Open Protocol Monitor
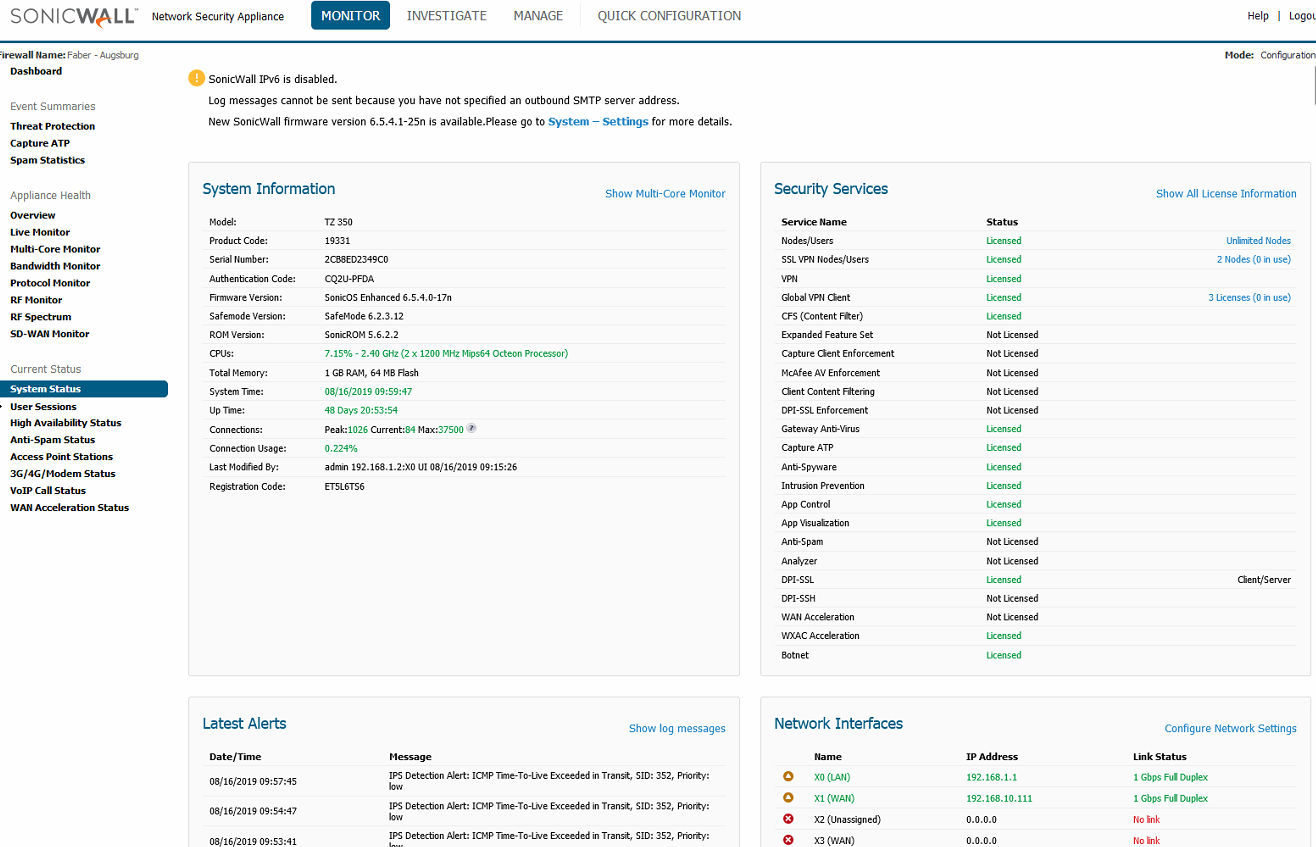This screenshot has height=847, width=1316. [x=50, y=284]
